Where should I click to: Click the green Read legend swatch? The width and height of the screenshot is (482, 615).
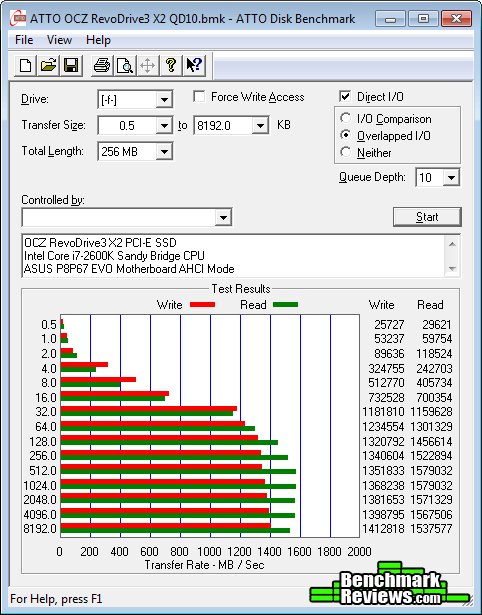[x=286, y=304]
